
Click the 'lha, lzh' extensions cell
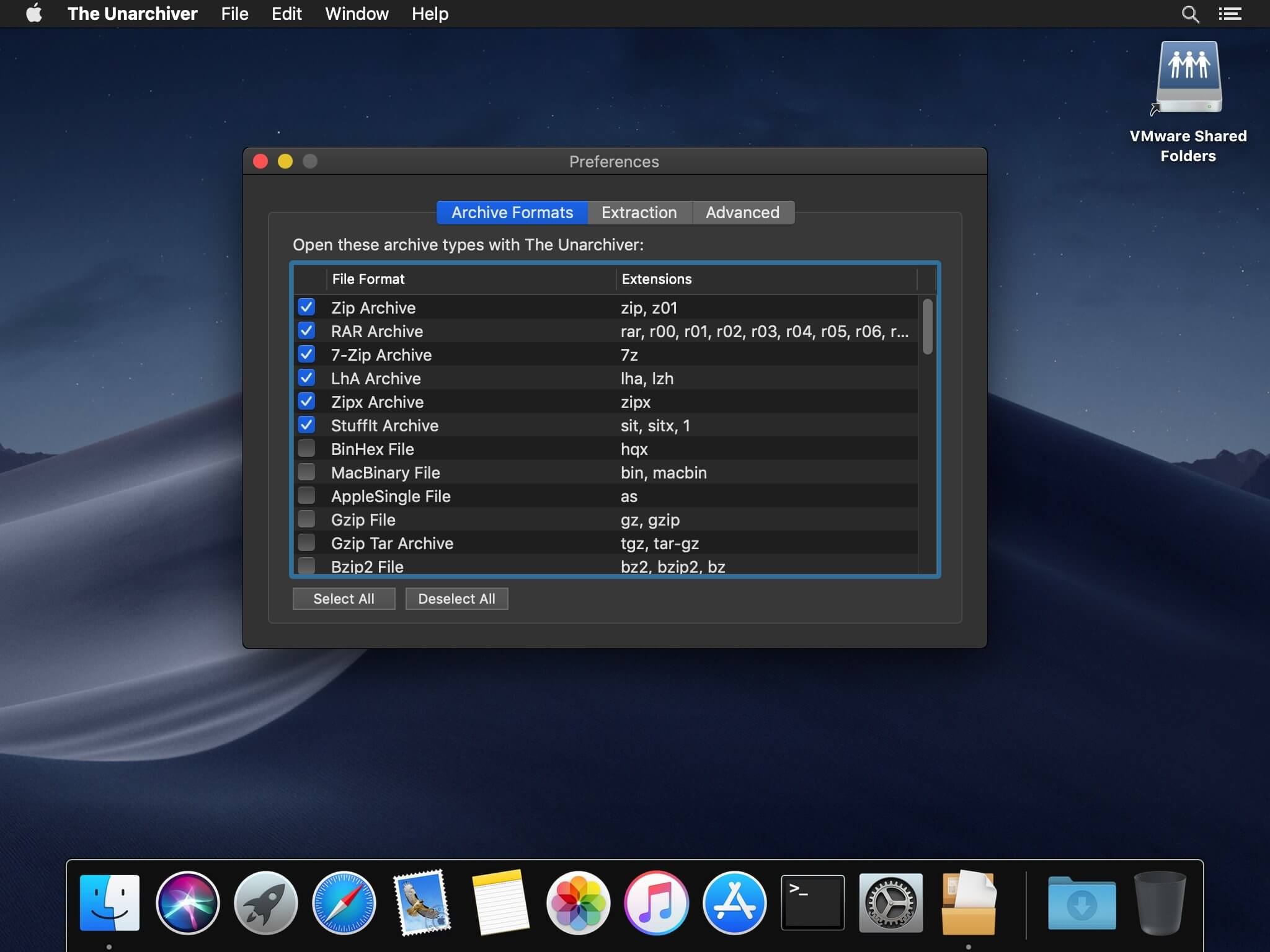[x=647, y=378]
